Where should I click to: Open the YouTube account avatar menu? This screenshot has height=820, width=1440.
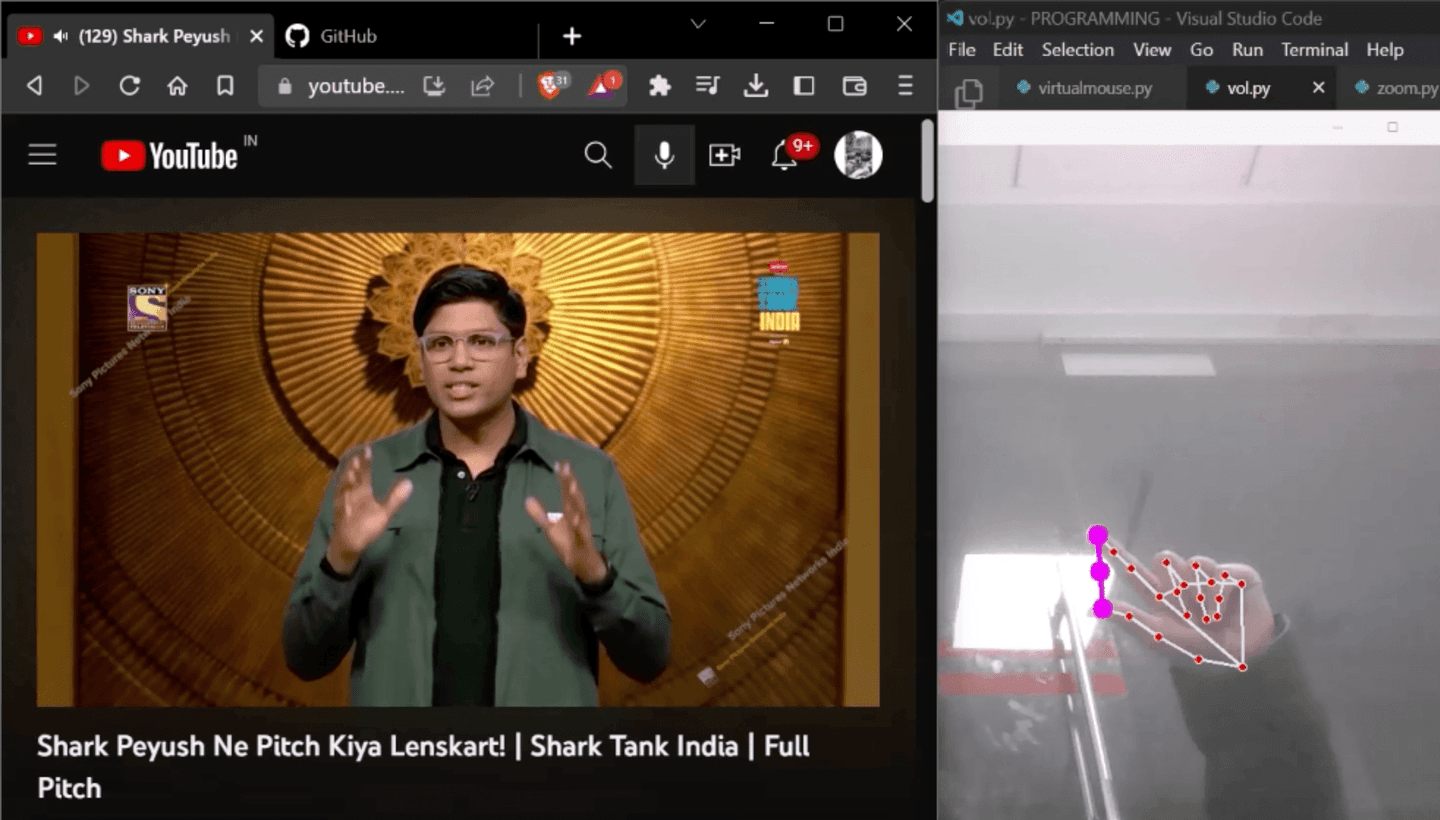click(858, 155)
